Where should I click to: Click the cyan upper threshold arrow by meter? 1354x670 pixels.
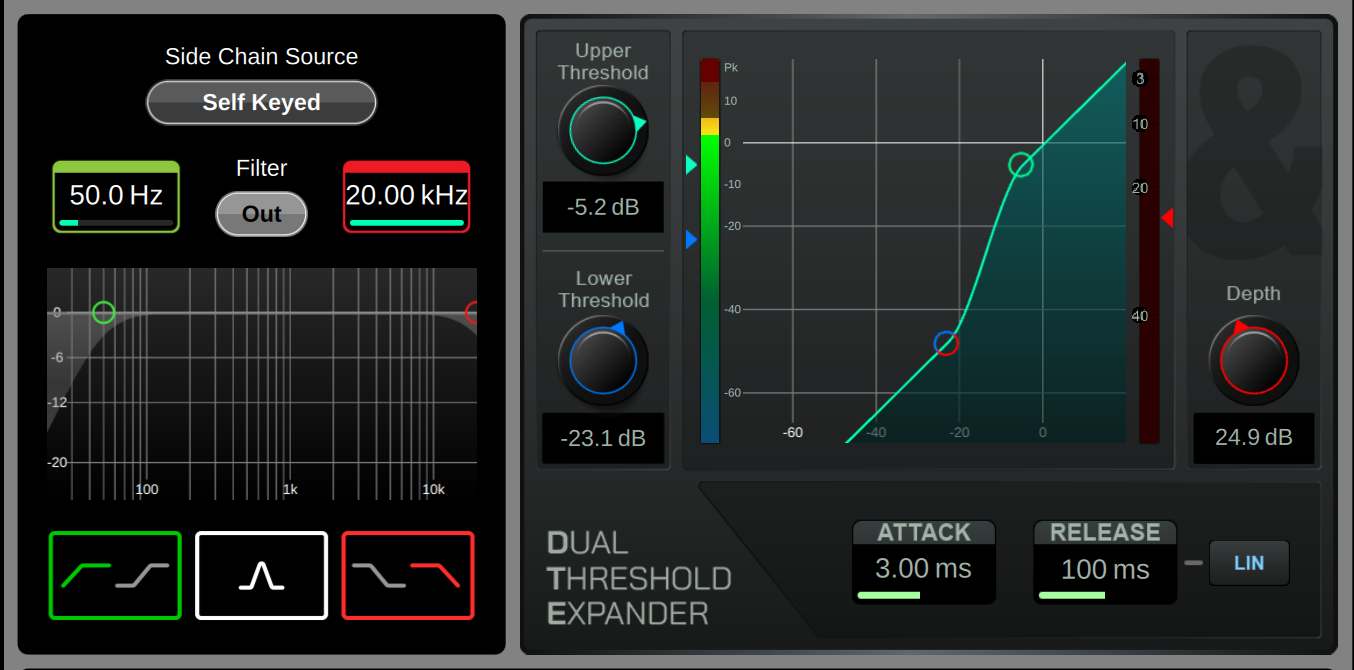(691, 165)
